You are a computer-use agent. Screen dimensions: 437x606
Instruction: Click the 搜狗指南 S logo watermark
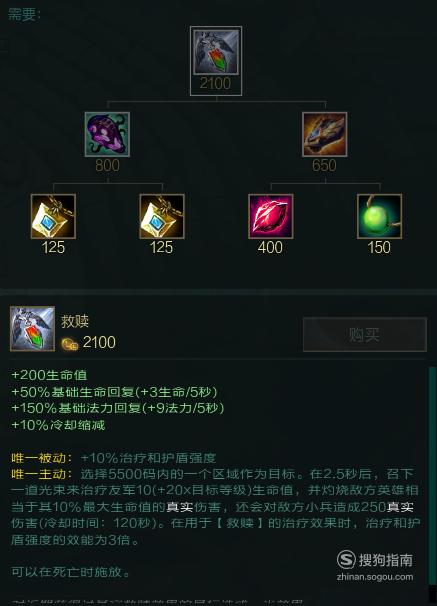346,559
